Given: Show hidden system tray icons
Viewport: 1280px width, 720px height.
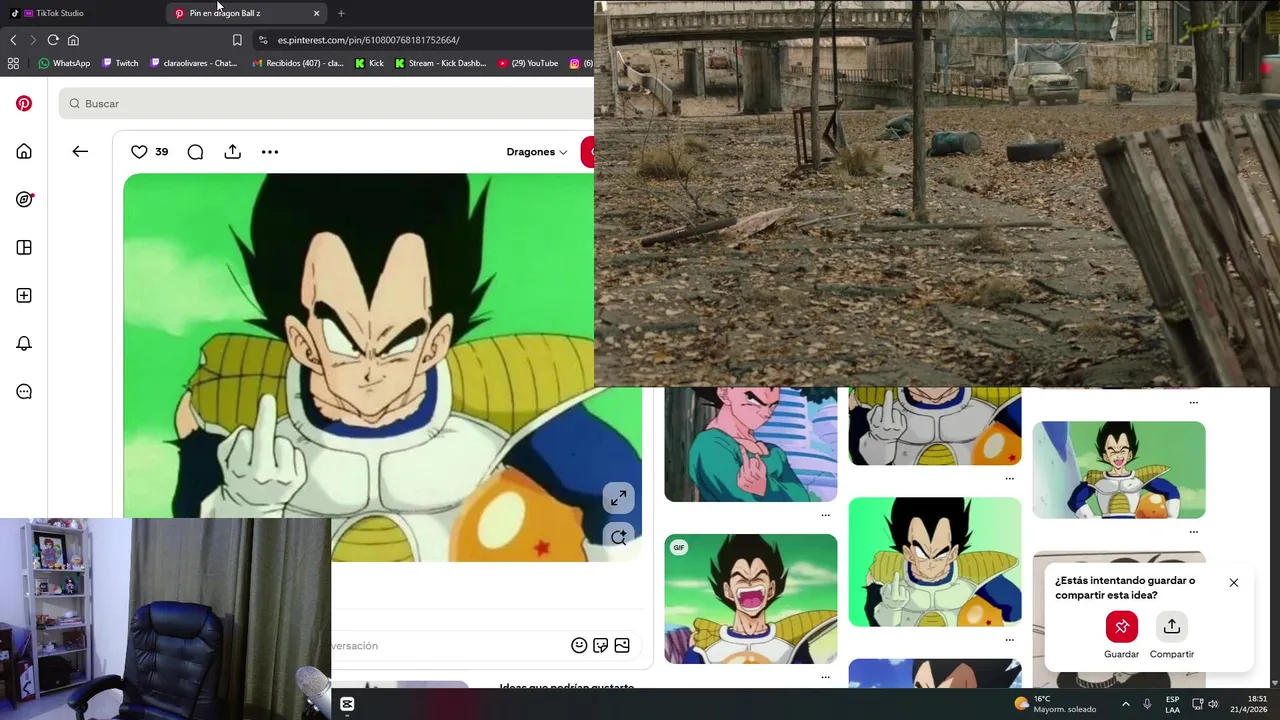Looking at the screenshot, I should pos(1125,704).
